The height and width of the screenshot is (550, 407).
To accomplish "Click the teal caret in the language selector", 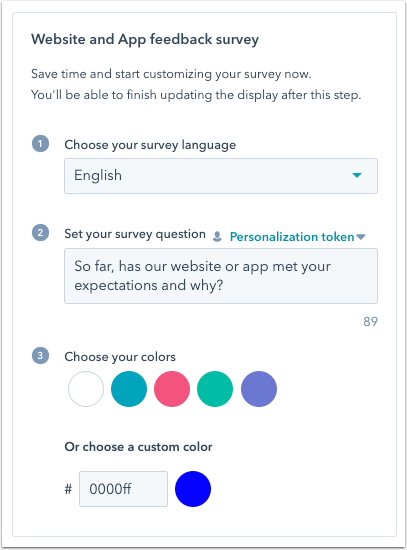I will [357, 175].
